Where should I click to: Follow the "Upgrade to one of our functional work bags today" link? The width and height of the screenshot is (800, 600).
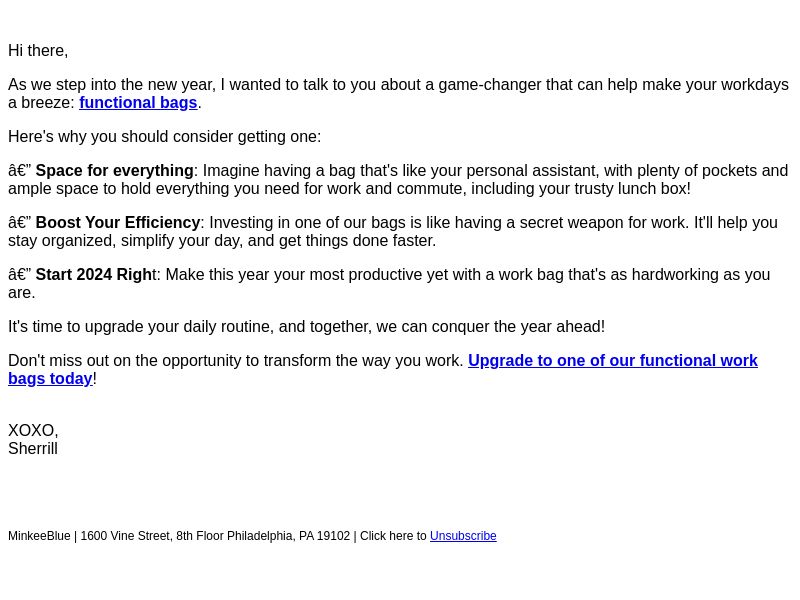(612, 361)
